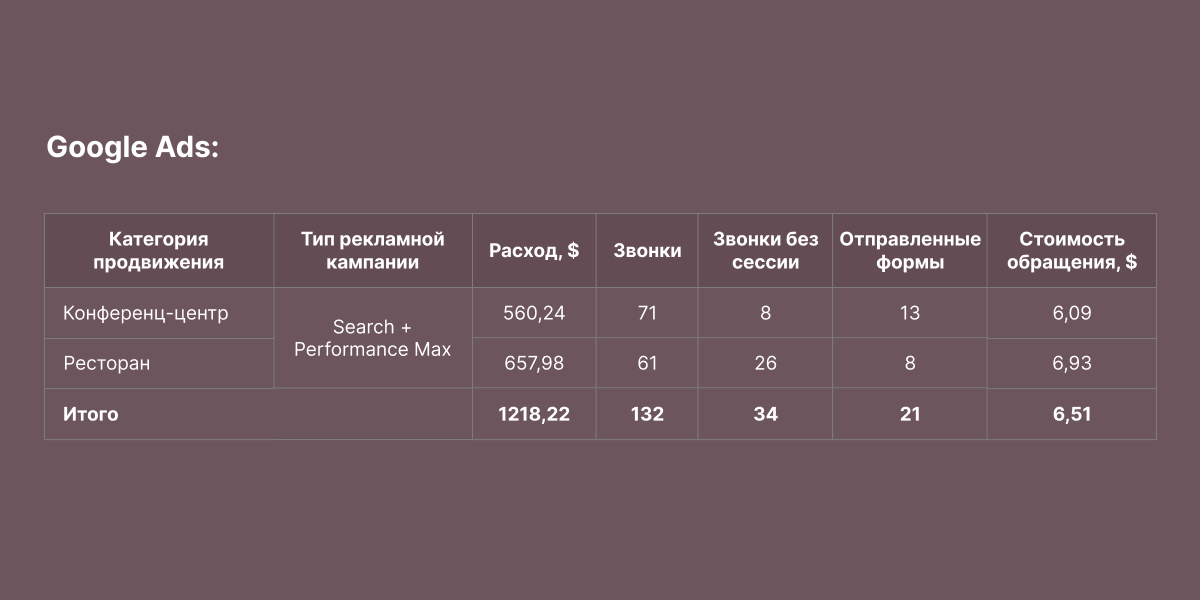Viewport: 1200px width, 600px height.
Task: Select the Итого row label
Action: click(91, 414)
